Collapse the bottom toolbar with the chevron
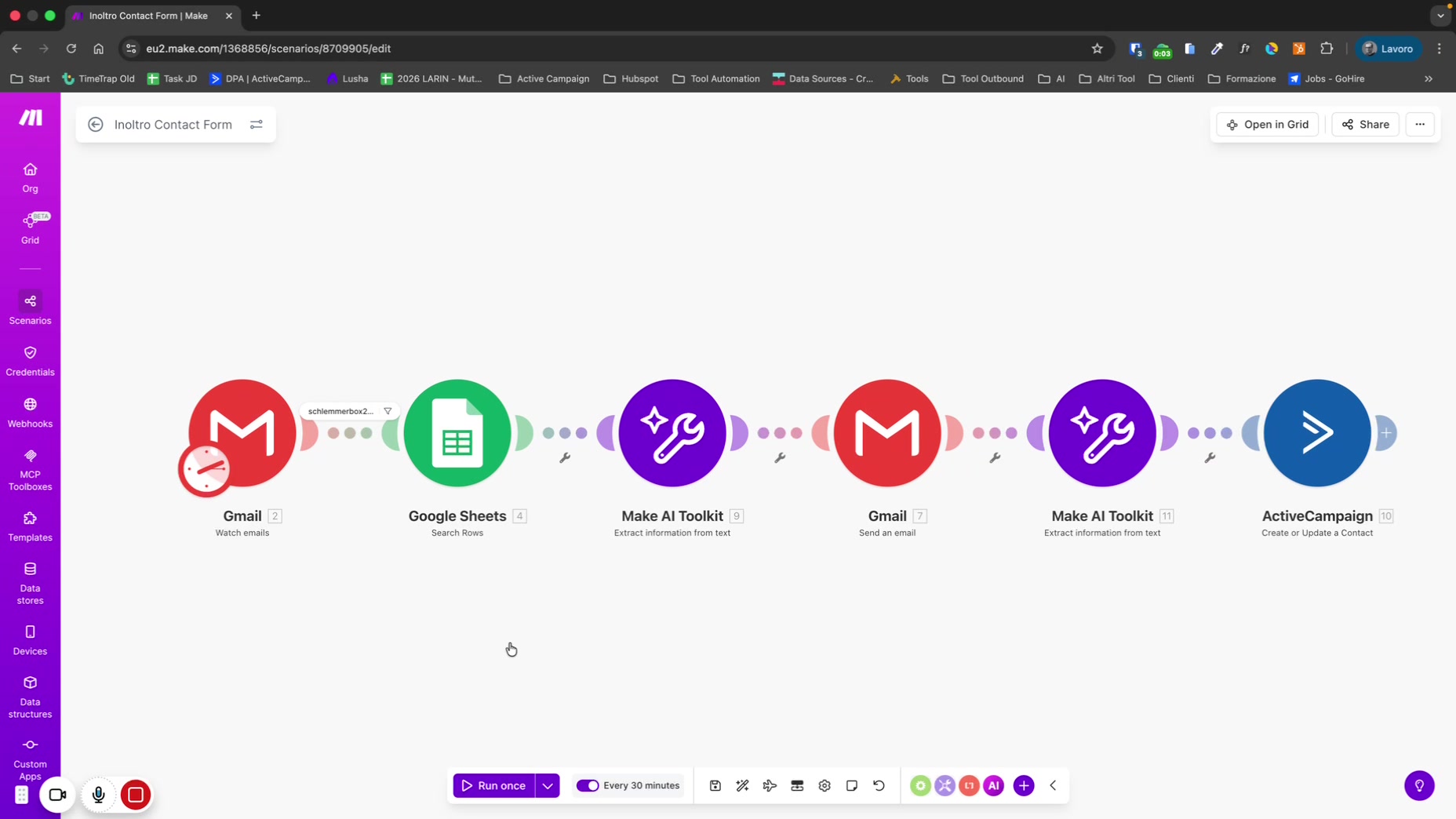 click(x=1053, y=785)
